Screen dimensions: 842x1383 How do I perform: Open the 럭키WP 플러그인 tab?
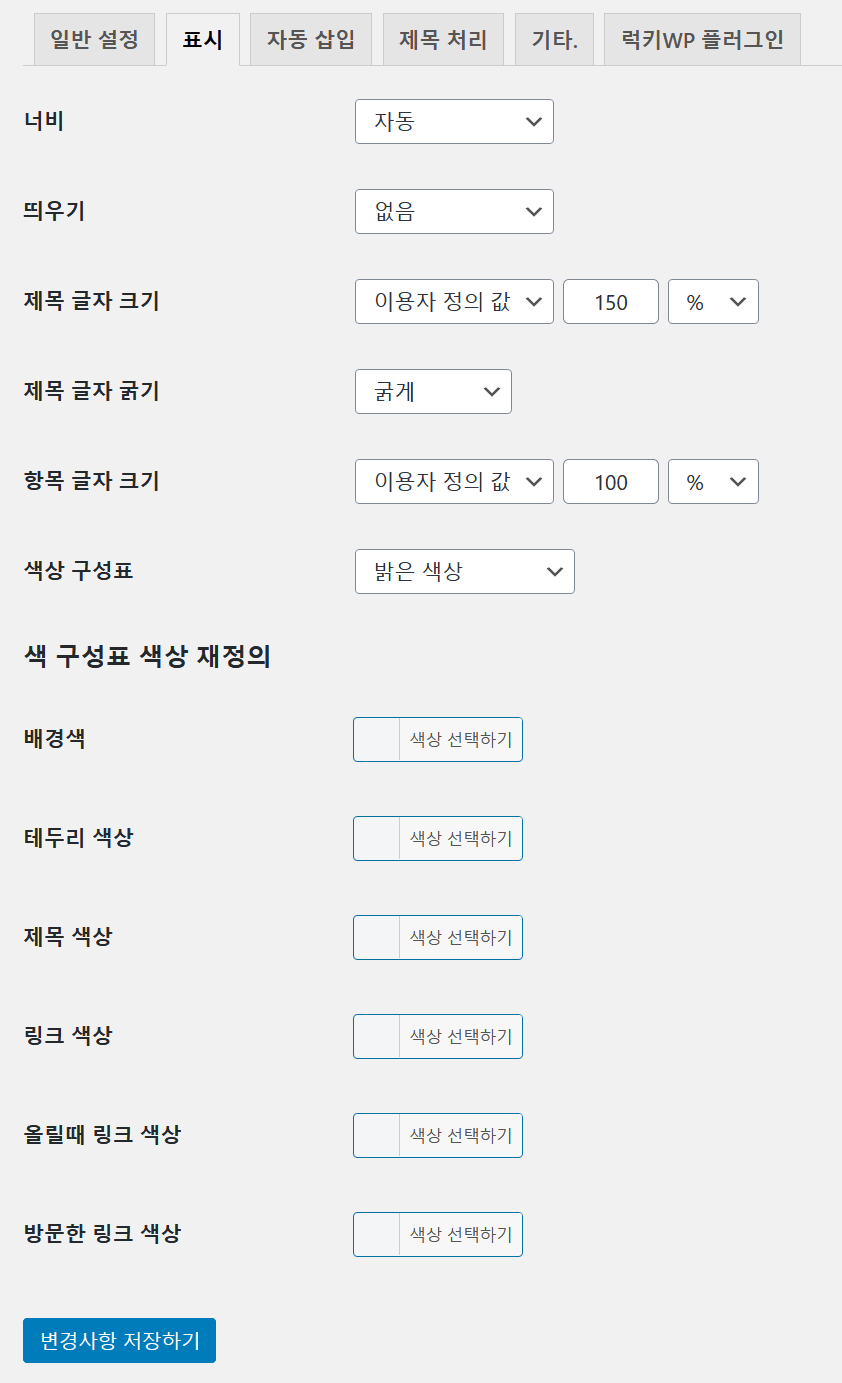coord(701,38)
